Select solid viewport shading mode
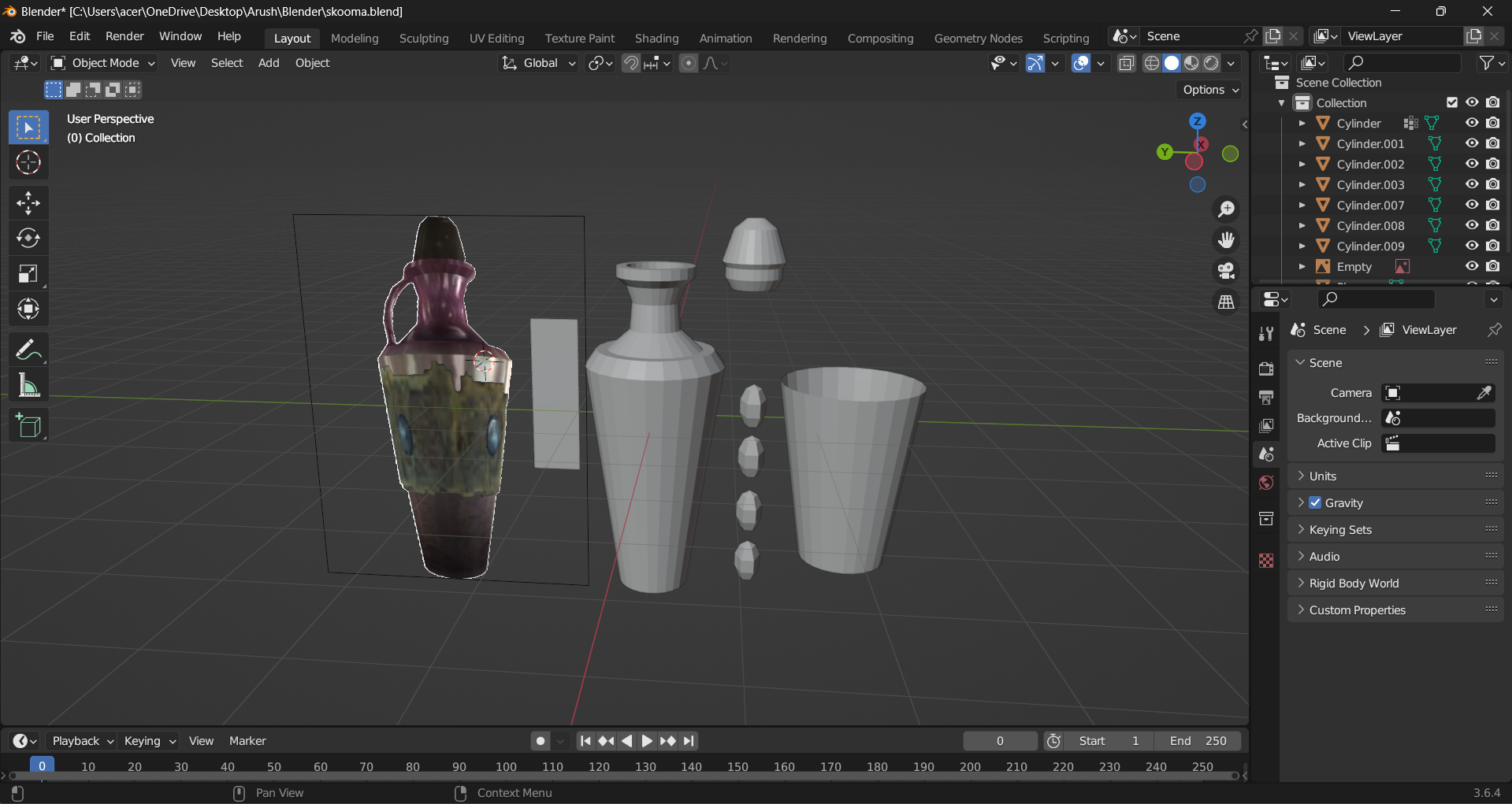This screenshot has width=1512, height=804. (1172, 63)
